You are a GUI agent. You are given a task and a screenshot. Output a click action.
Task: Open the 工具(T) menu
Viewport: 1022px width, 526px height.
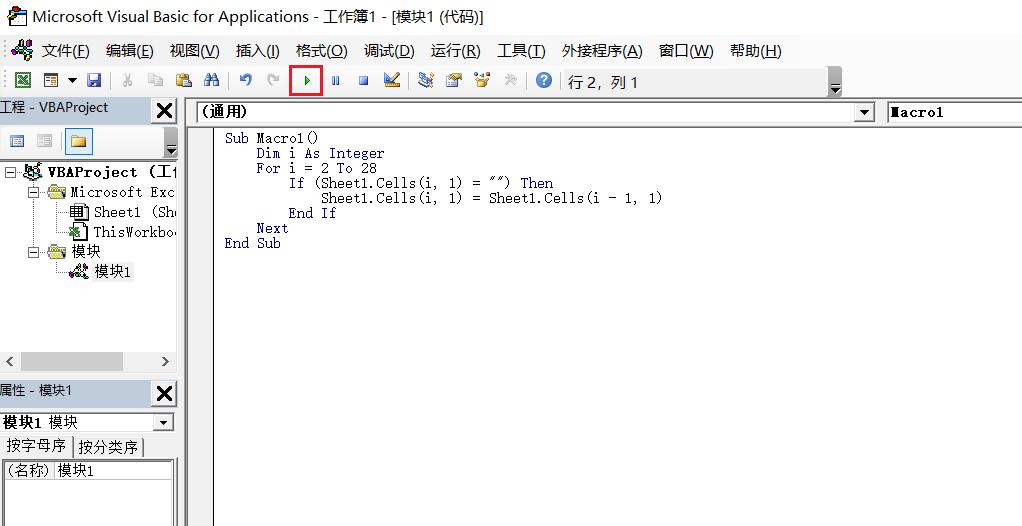[x=521, y=51]
